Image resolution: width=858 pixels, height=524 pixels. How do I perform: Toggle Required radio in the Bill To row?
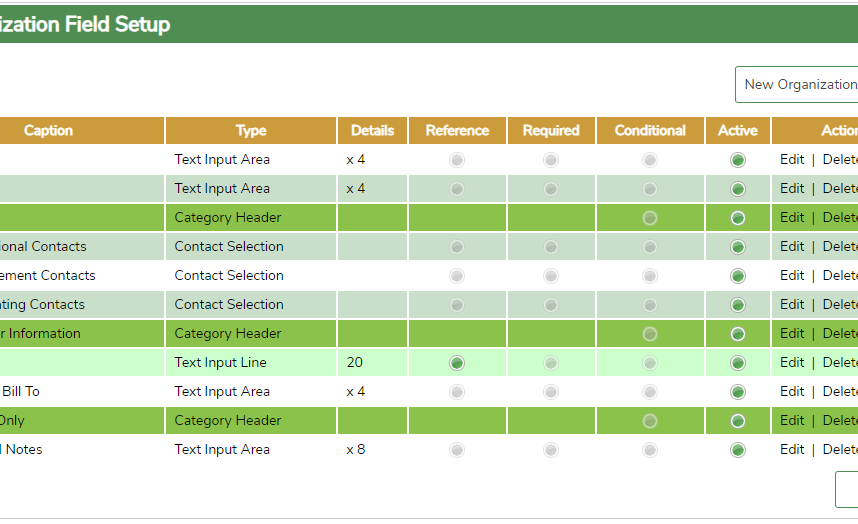pos(551,391)
